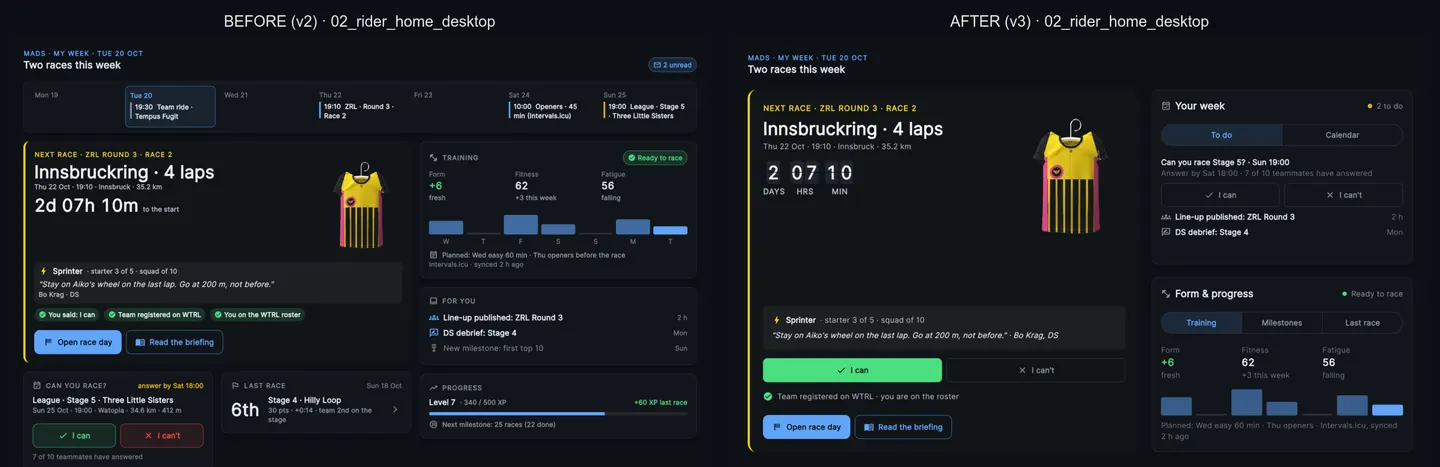Open the 19:00 League Stage 5 event on Sun 25
The image size is (1440, 467).
click(x=645, y=112)
